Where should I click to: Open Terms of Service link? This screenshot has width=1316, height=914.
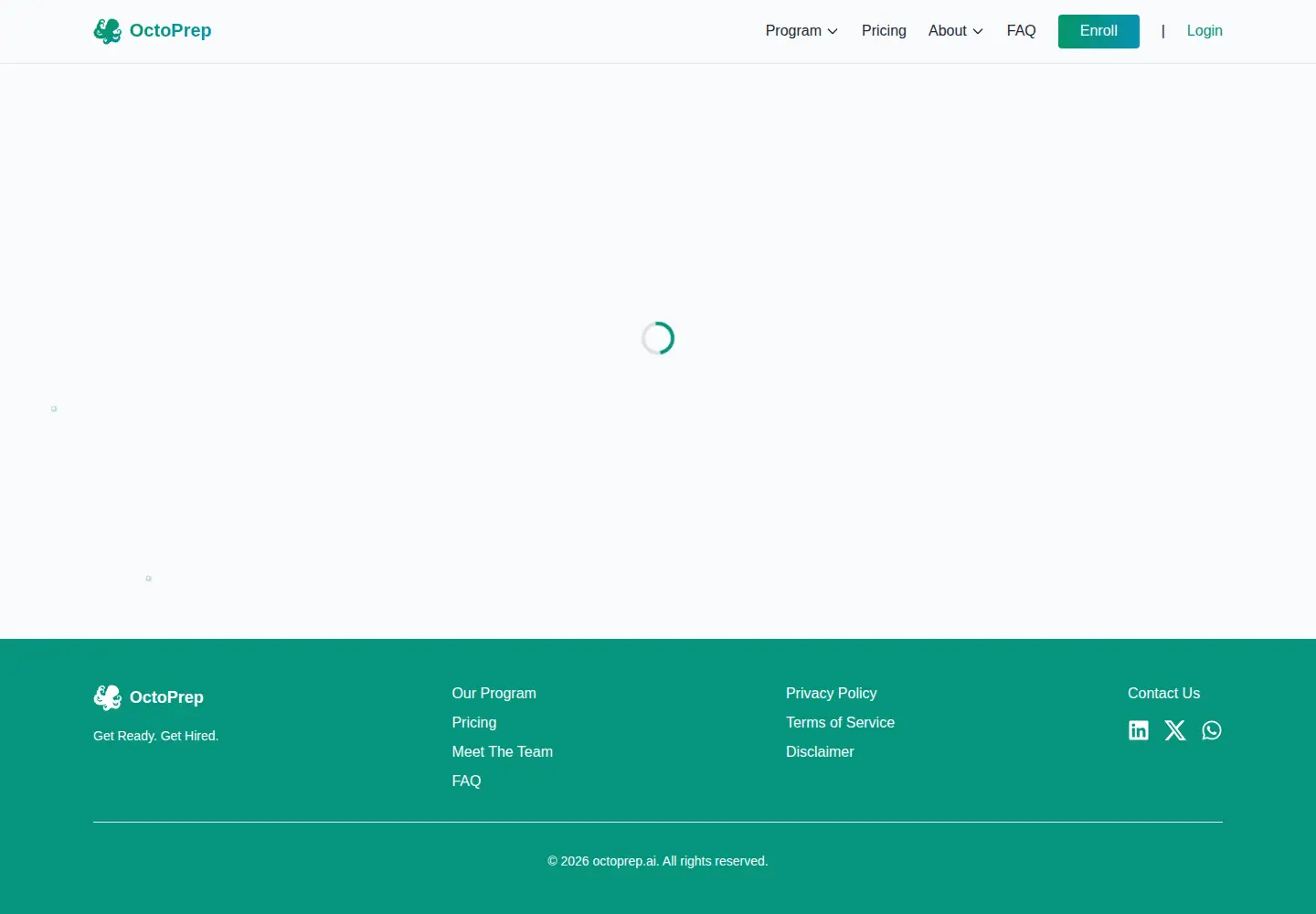click(x=840, y=722)
